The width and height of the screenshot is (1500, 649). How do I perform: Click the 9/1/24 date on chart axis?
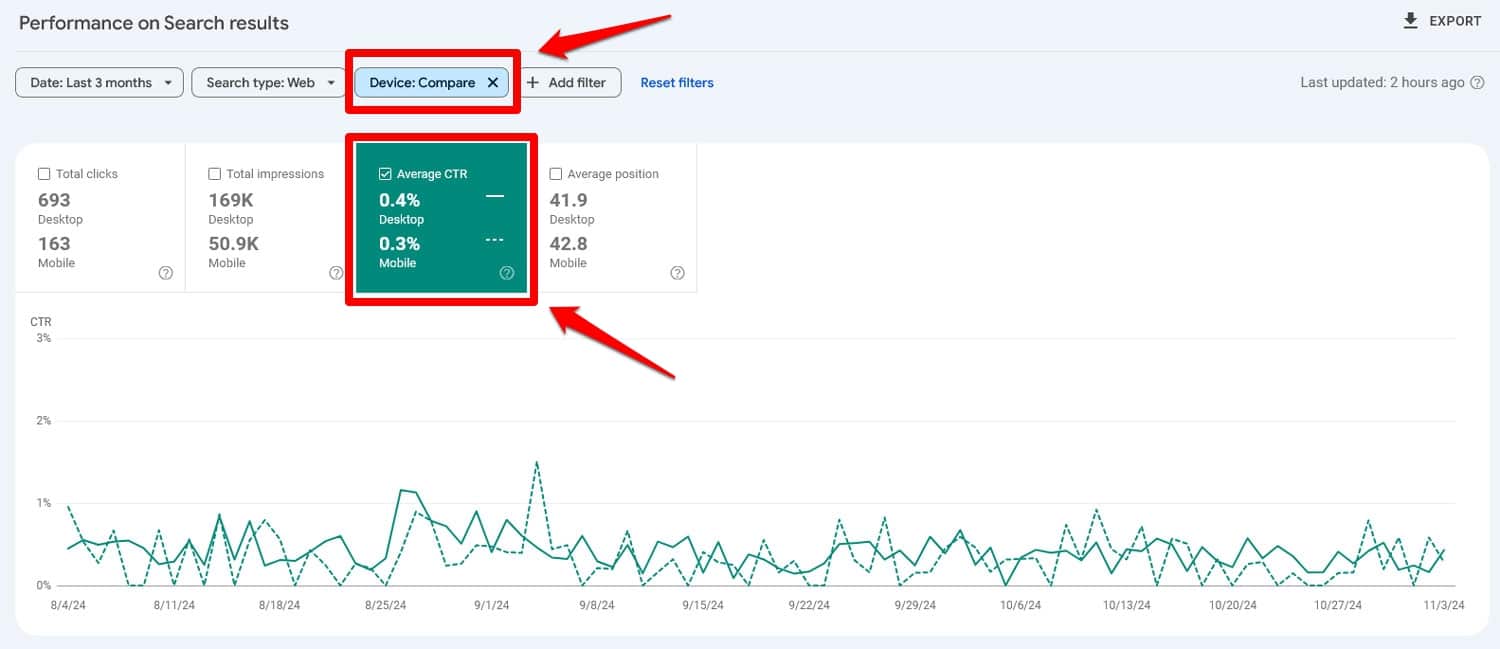[x=491, y=605]
